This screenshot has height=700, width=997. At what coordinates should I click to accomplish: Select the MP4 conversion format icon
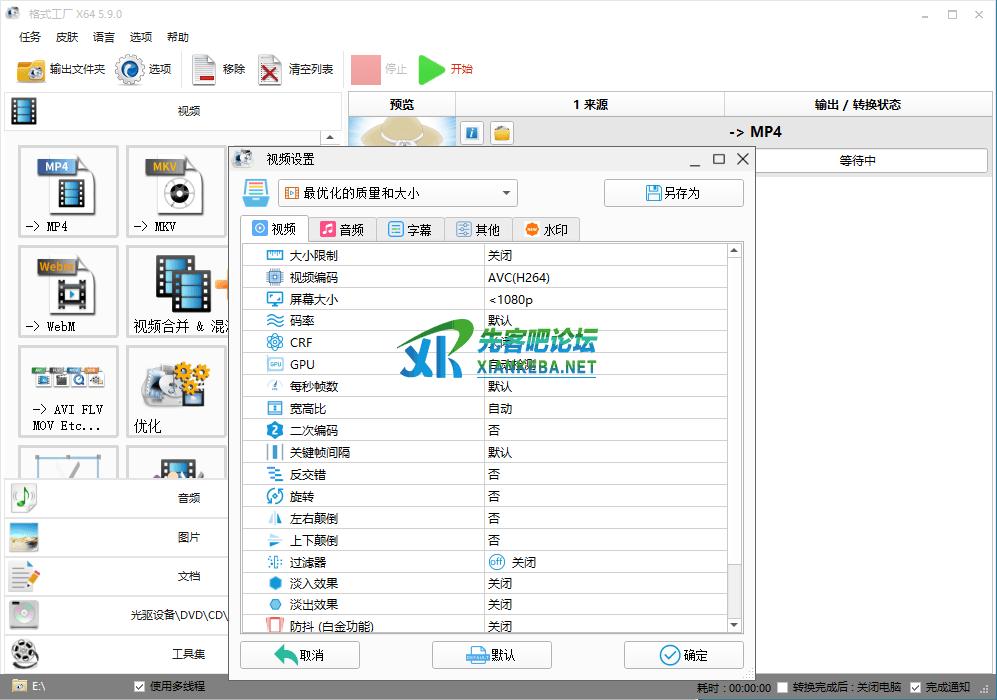(x=68, y=192)
